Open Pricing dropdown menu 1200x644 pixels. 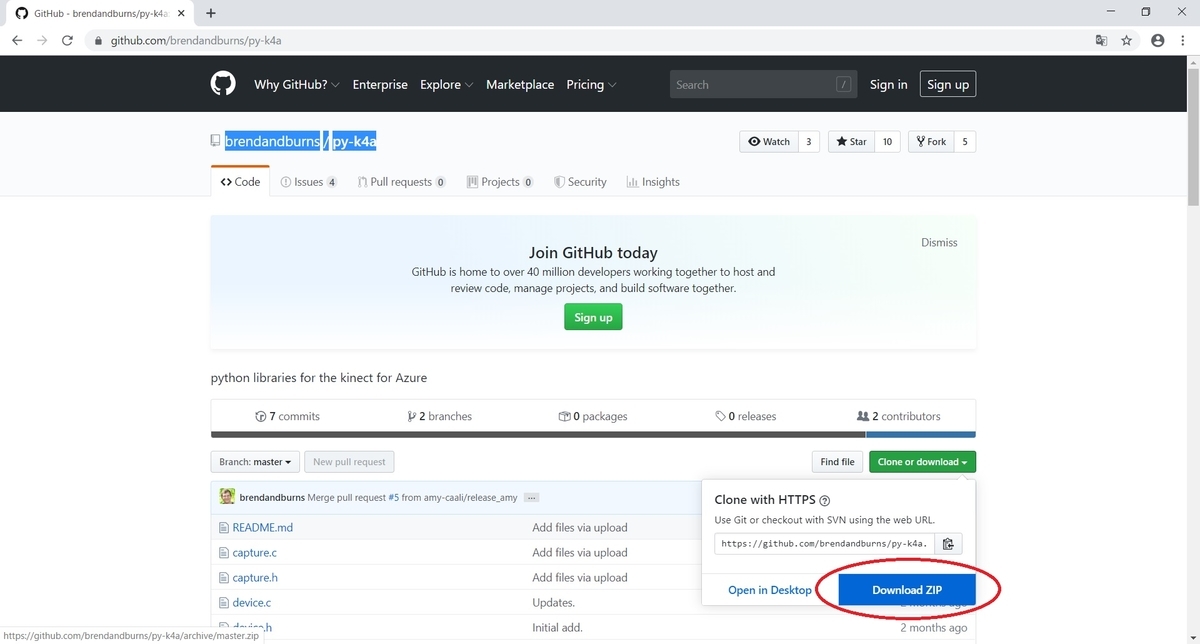(591, 85)
